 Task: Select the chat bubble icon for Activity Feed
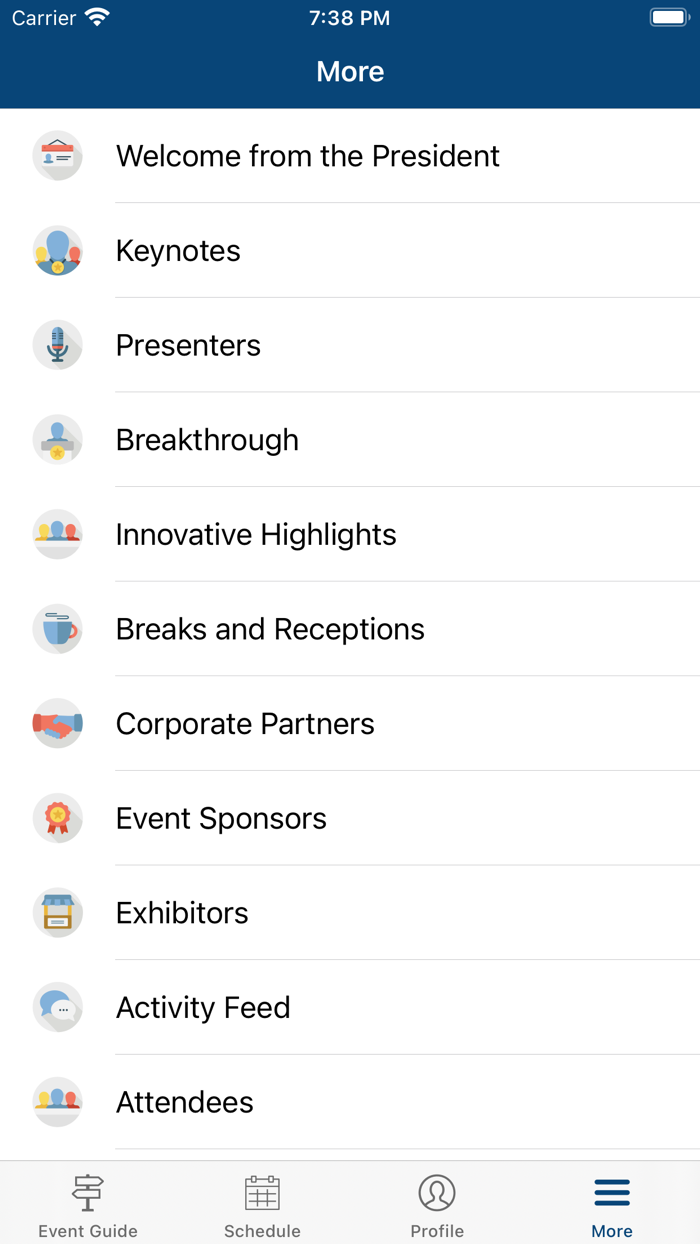(57, 1007)
